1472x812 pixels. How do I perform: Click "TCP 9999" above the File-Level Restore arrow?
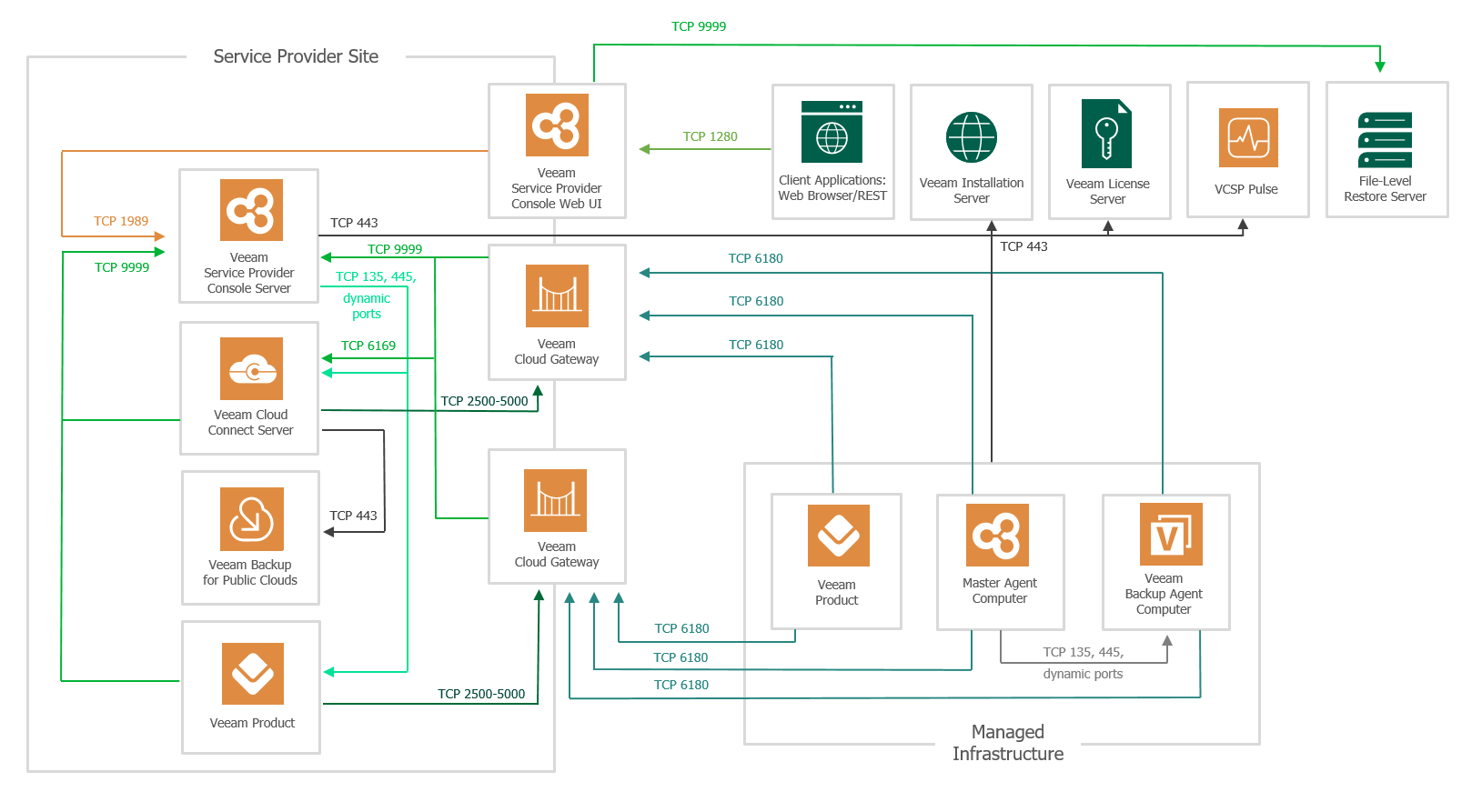pyautogui.click(x=699, y=26)
